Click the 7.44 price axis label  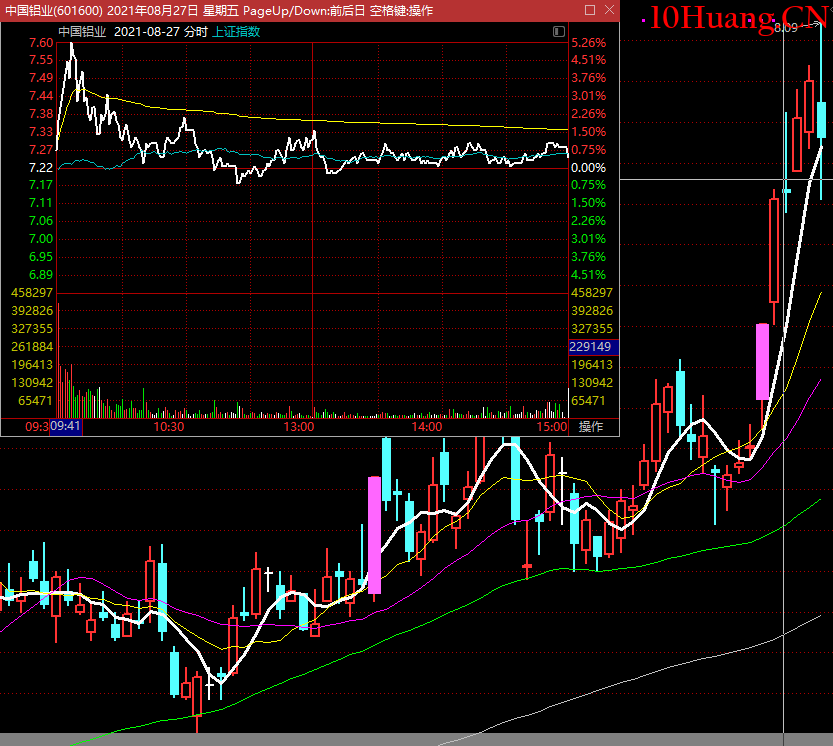tap(41, 96)
